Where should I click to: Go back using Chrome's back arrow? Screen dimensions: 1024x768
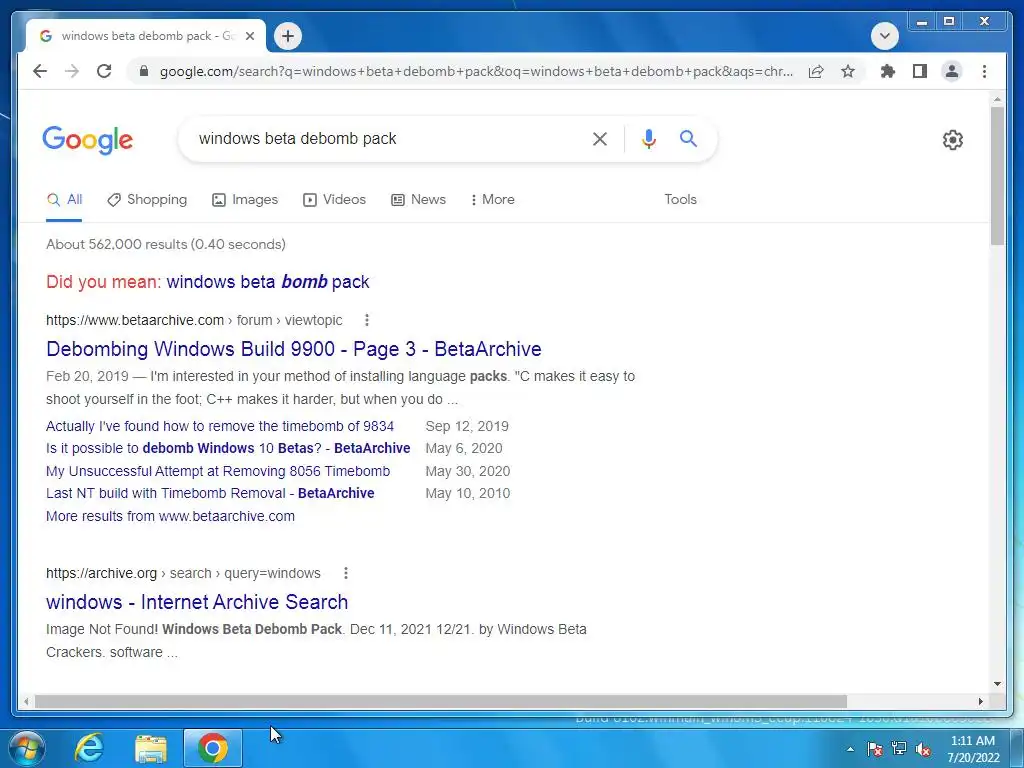[40, 71]
